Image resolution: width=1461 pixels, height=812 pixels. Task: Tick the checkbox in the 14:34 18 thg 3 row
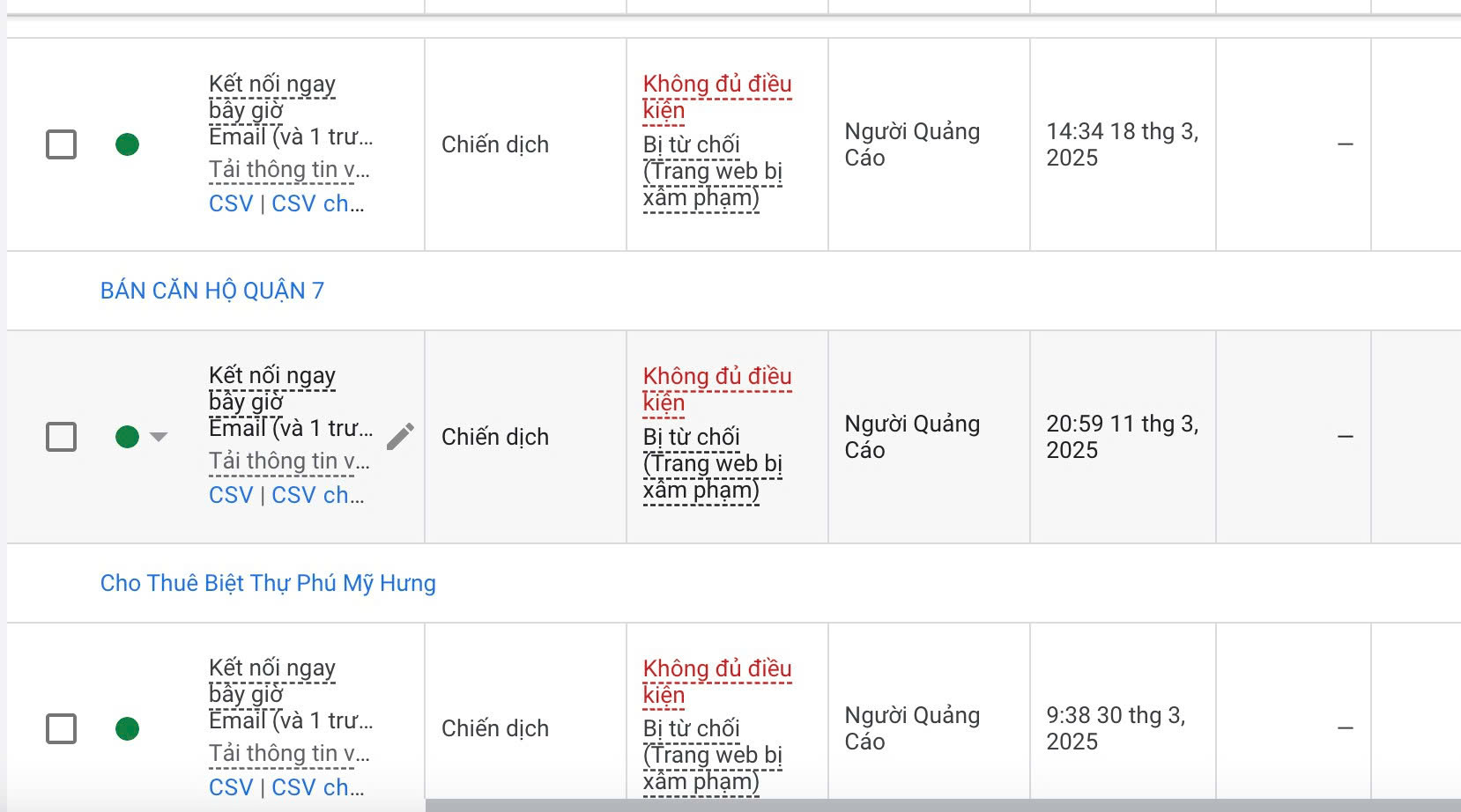[x=61, y=144]
